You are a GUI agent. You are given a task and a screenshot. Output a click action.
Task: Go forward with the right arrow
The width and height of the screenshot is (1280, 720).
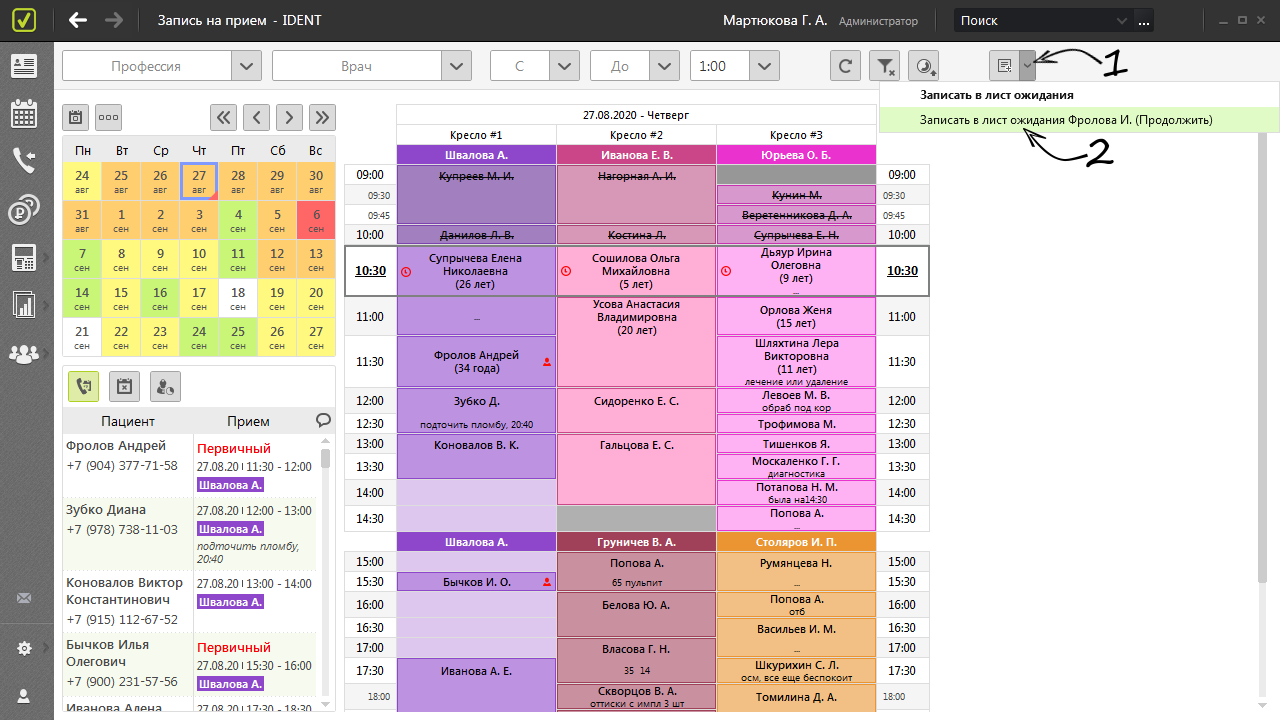click(x=114, y=20)
